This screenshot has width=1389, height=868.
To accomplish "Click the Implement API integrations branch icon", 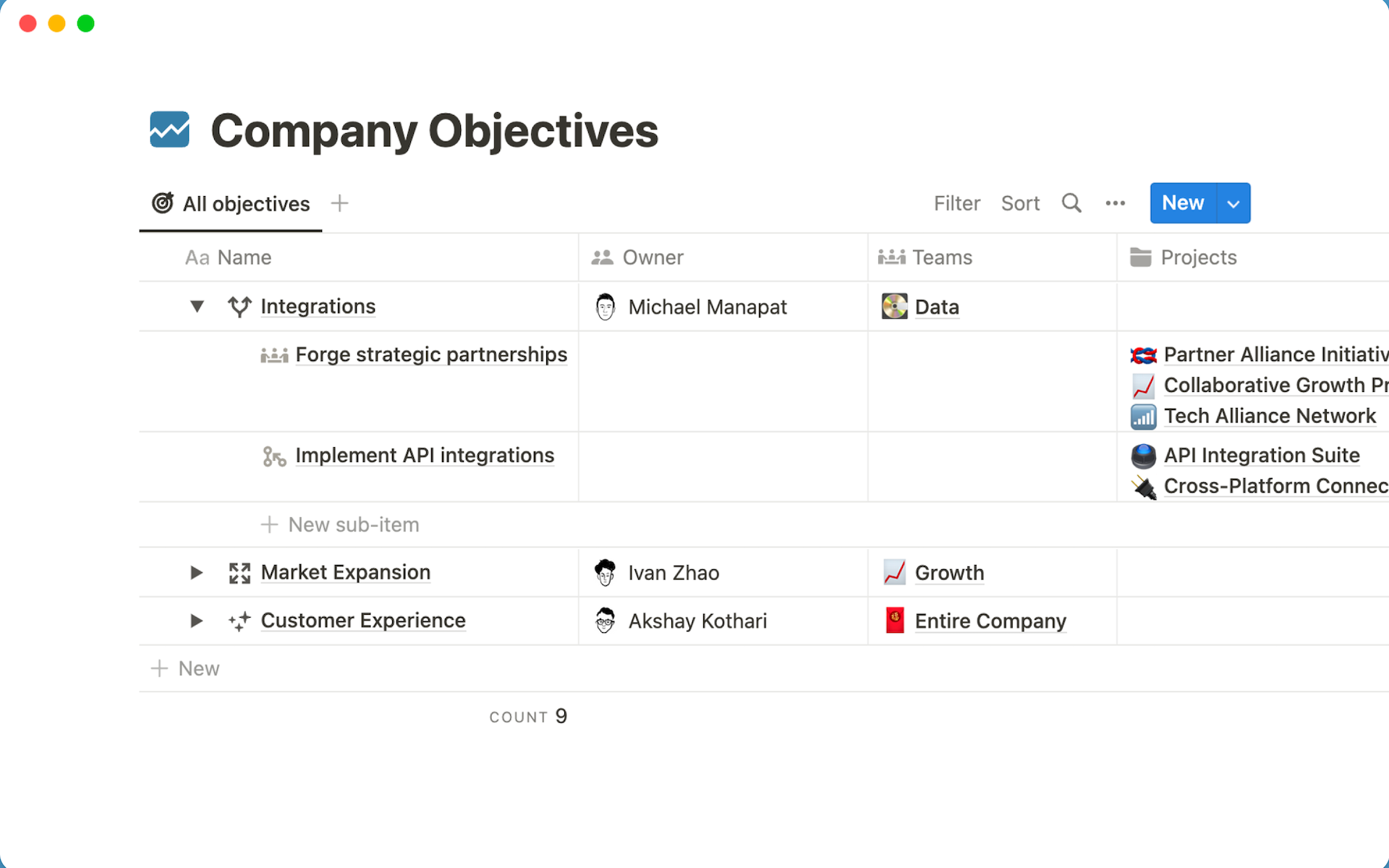I will tap(274, 456).
